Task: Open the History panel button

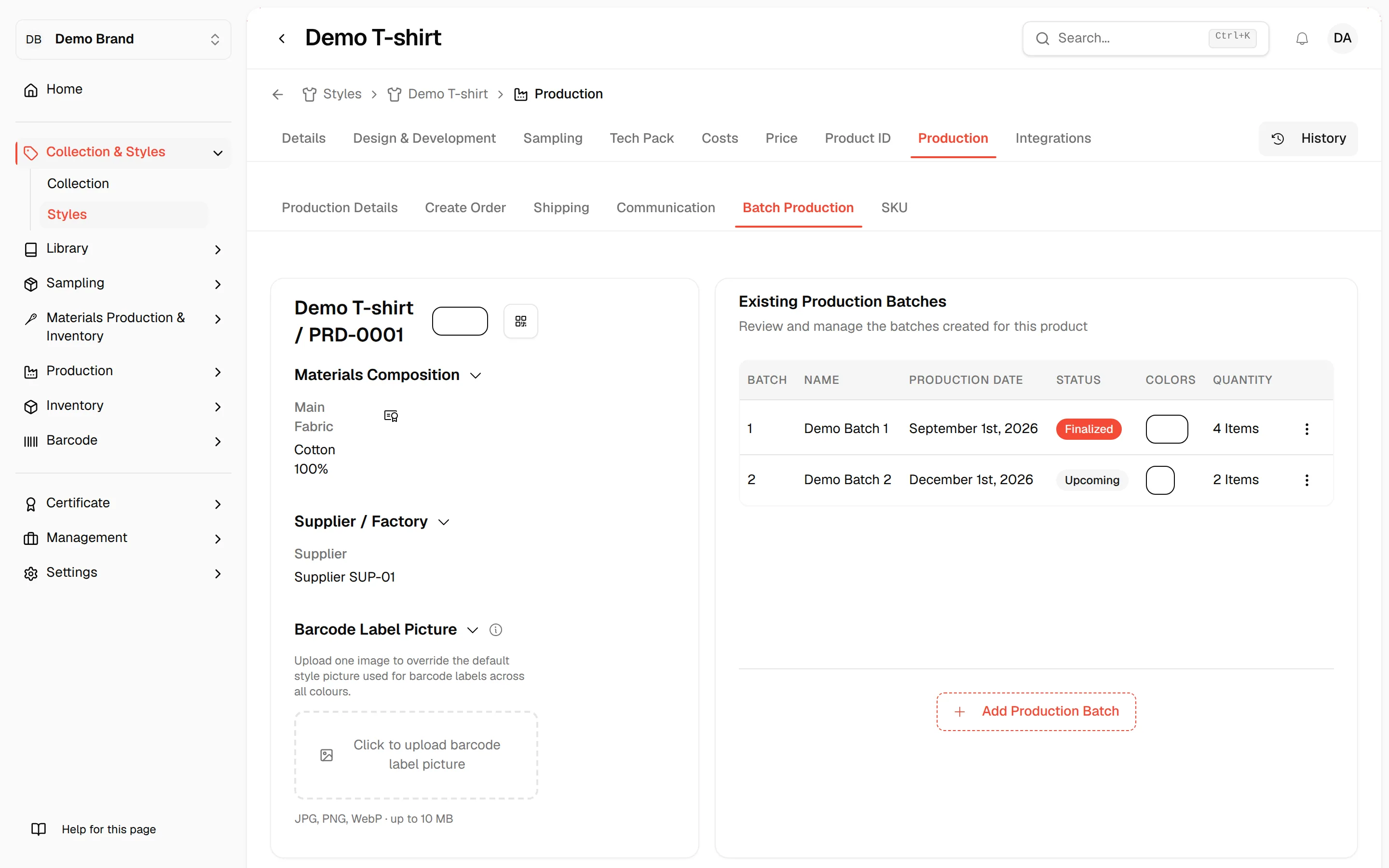Action: click(1308, 138)
